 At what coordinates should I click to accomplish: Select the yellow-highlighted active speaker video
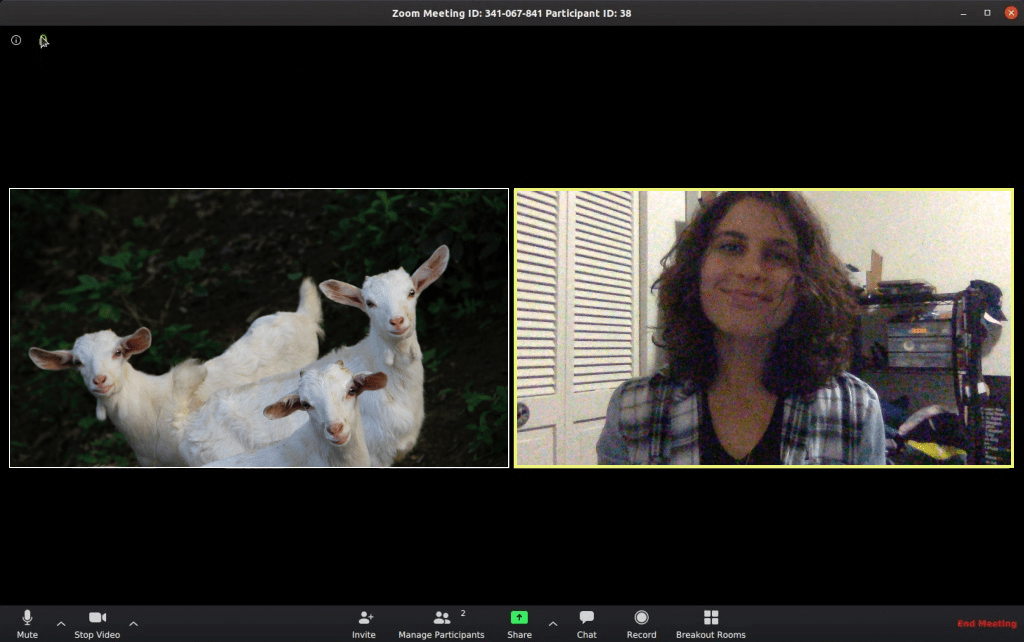coord(763,328)
